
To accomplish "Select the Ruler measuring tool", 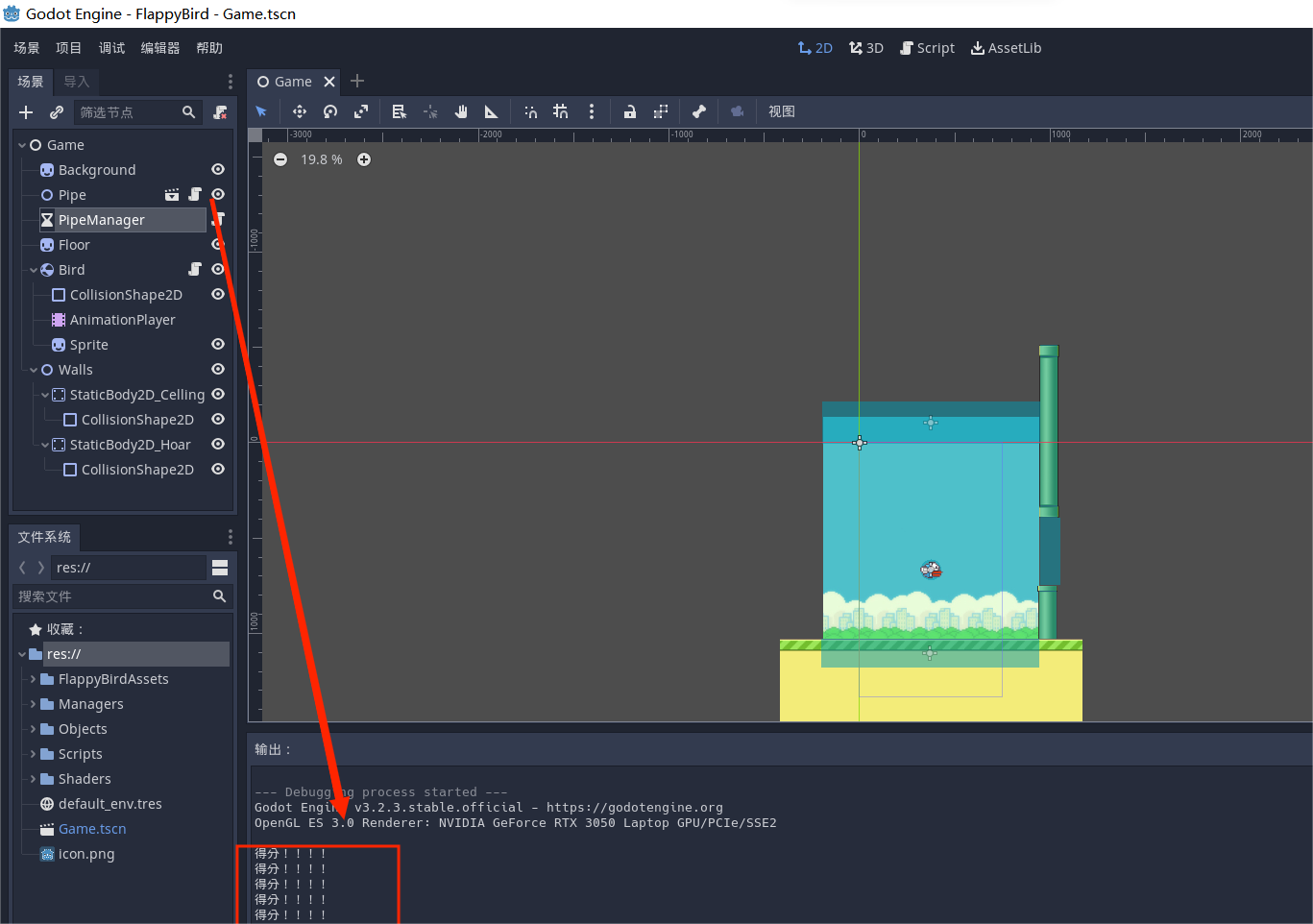I will [x=491, y=111].
